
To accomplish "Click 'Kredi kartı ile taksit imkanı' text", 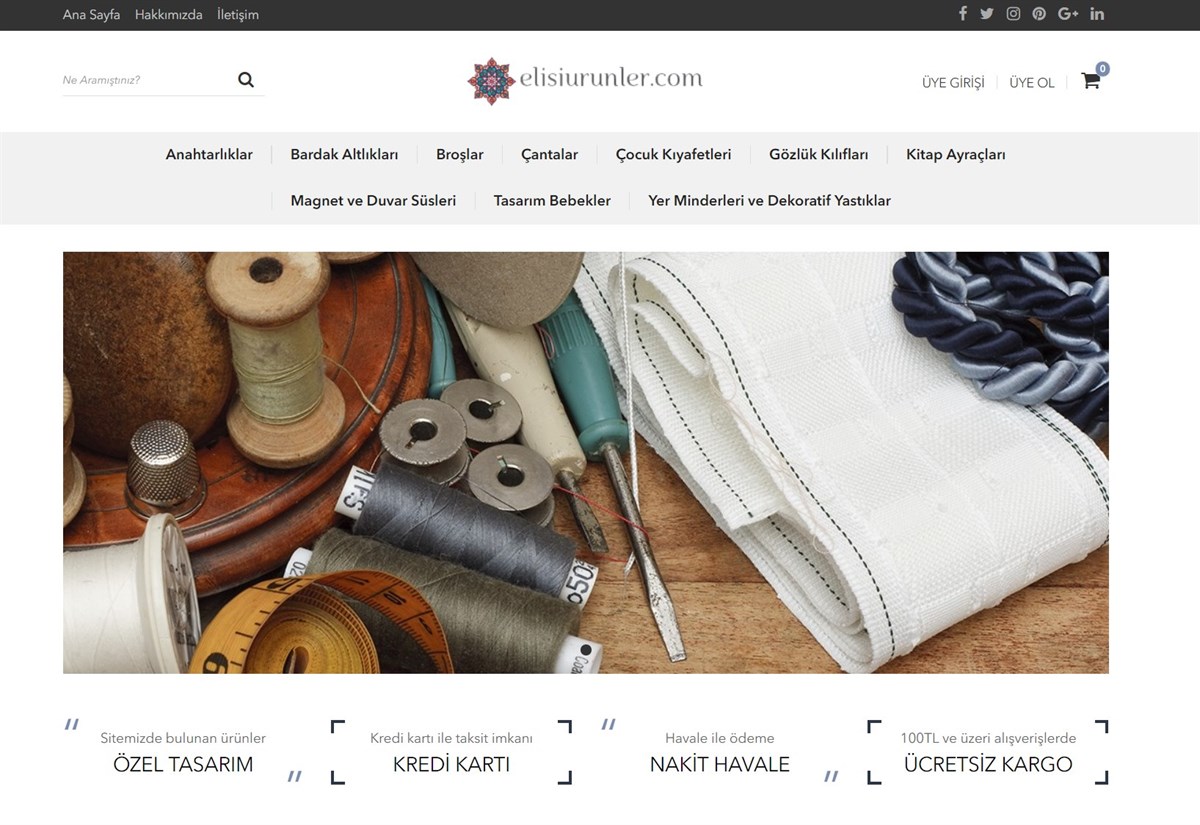I will click(451, 738).
